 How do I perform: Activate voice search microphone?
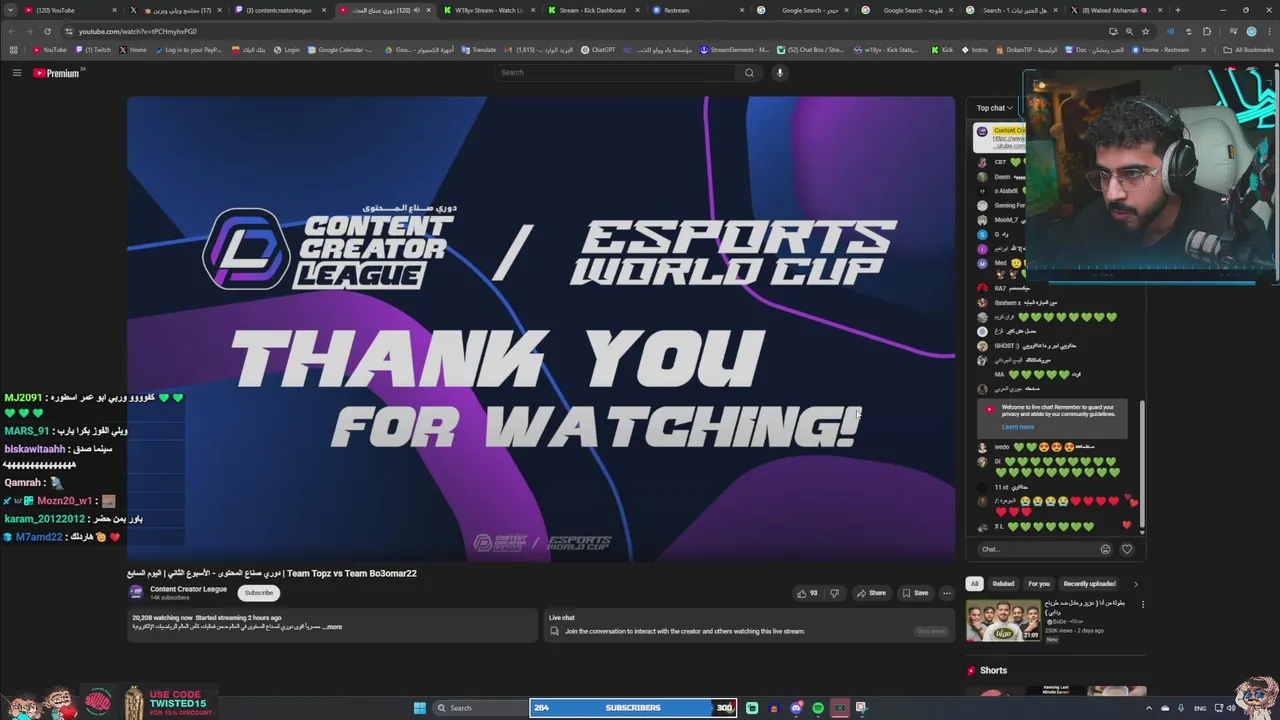(x=780, y=72)
